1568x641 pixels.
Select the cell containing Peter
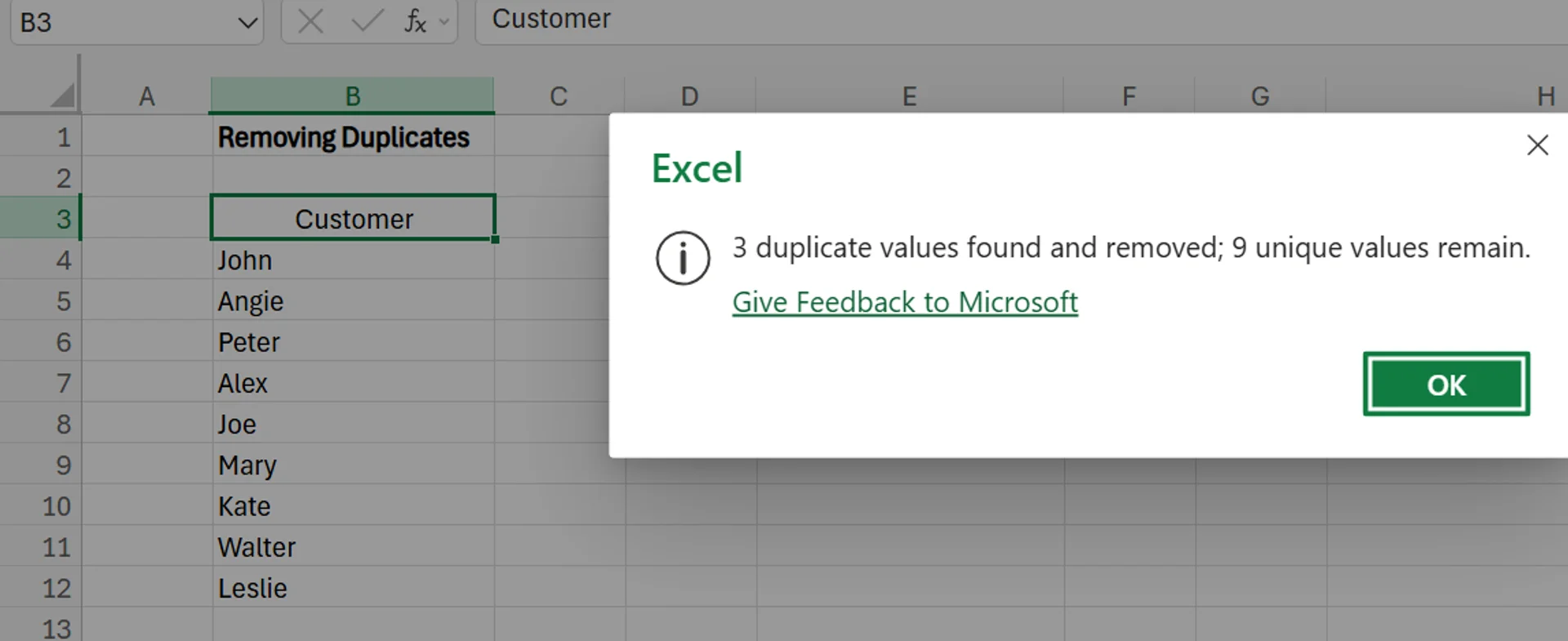pos(353,341)
